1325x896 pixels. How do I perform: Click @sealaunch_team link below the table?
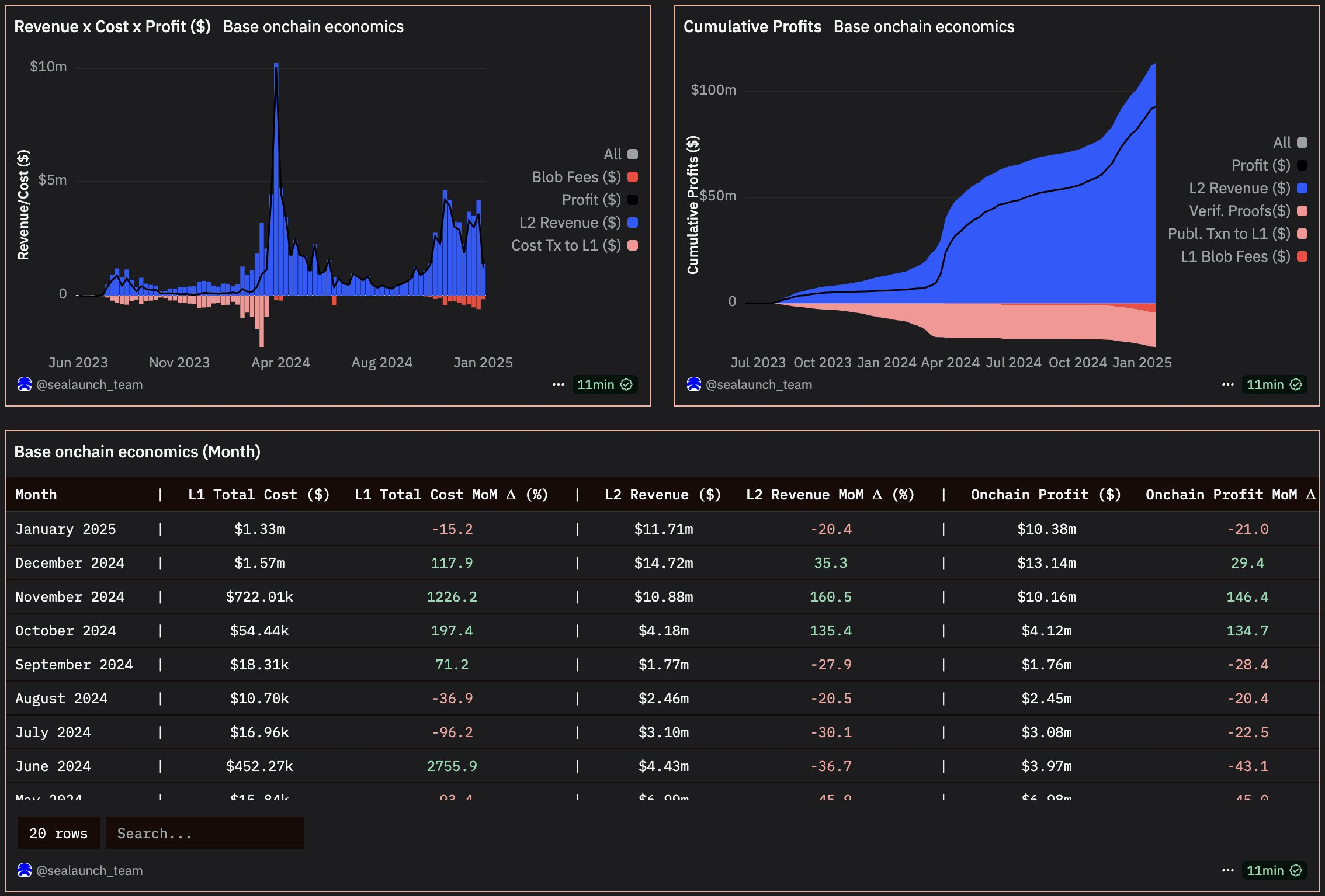pyautogui.click(x=89, y=870)
